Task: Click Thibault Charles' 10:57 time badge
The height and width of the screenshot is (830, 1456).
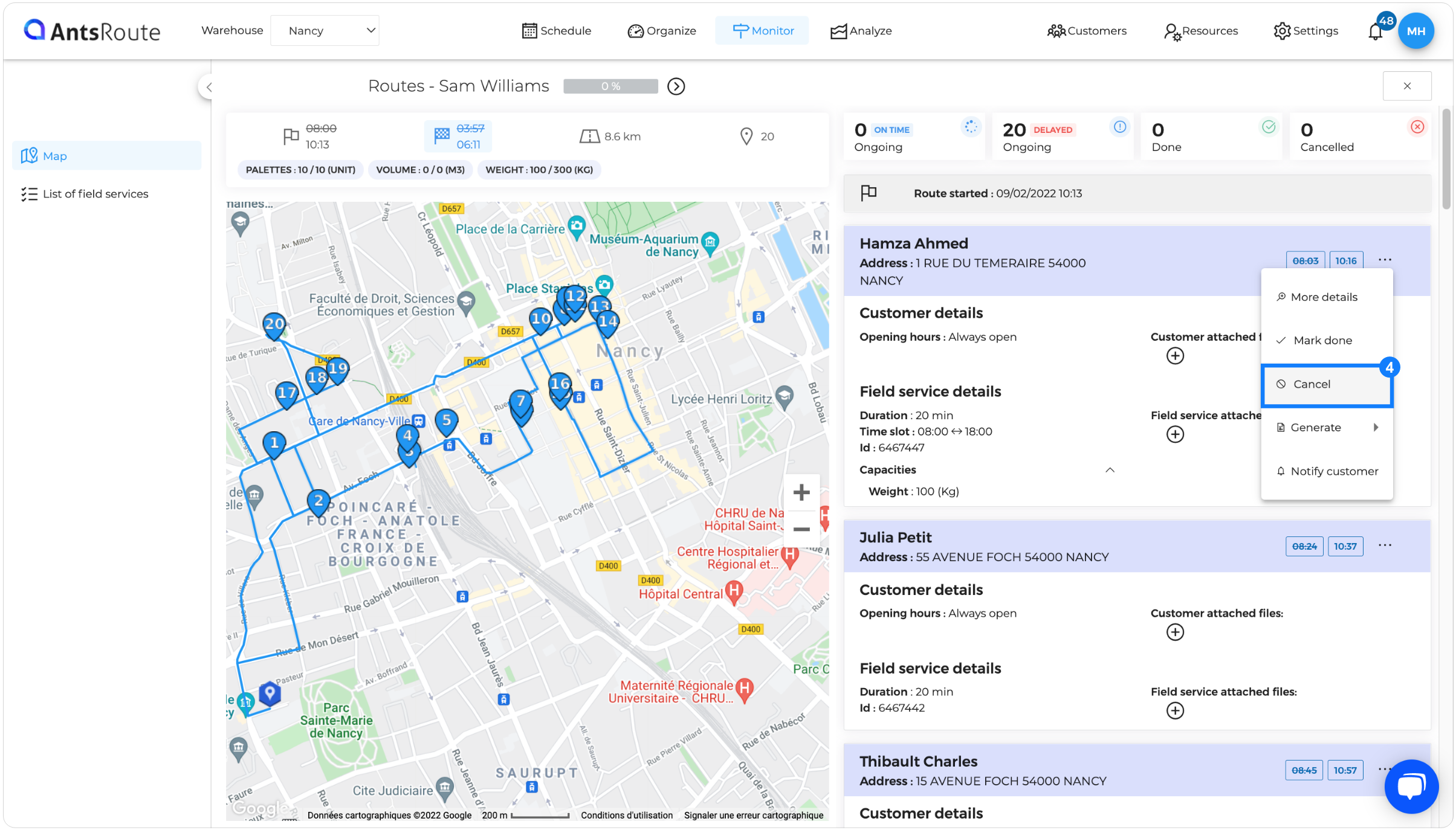Action: (x=1345, y=770)
